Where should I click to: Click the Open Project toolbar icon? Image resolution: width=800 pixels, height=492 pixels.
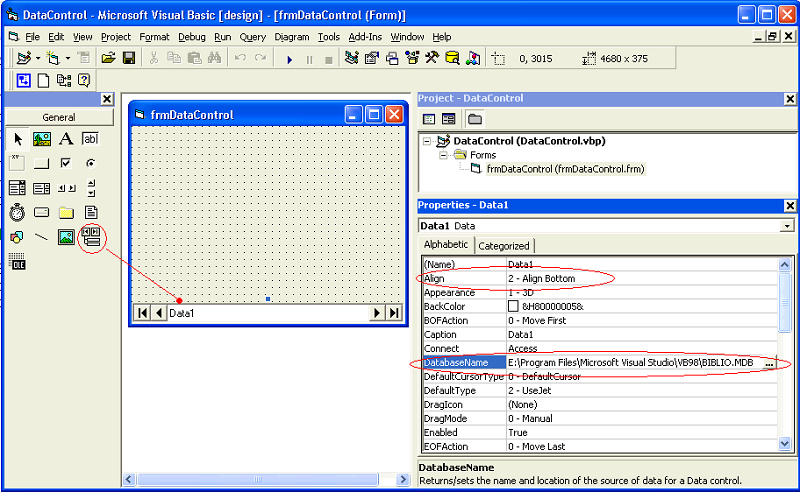[108, 58]
